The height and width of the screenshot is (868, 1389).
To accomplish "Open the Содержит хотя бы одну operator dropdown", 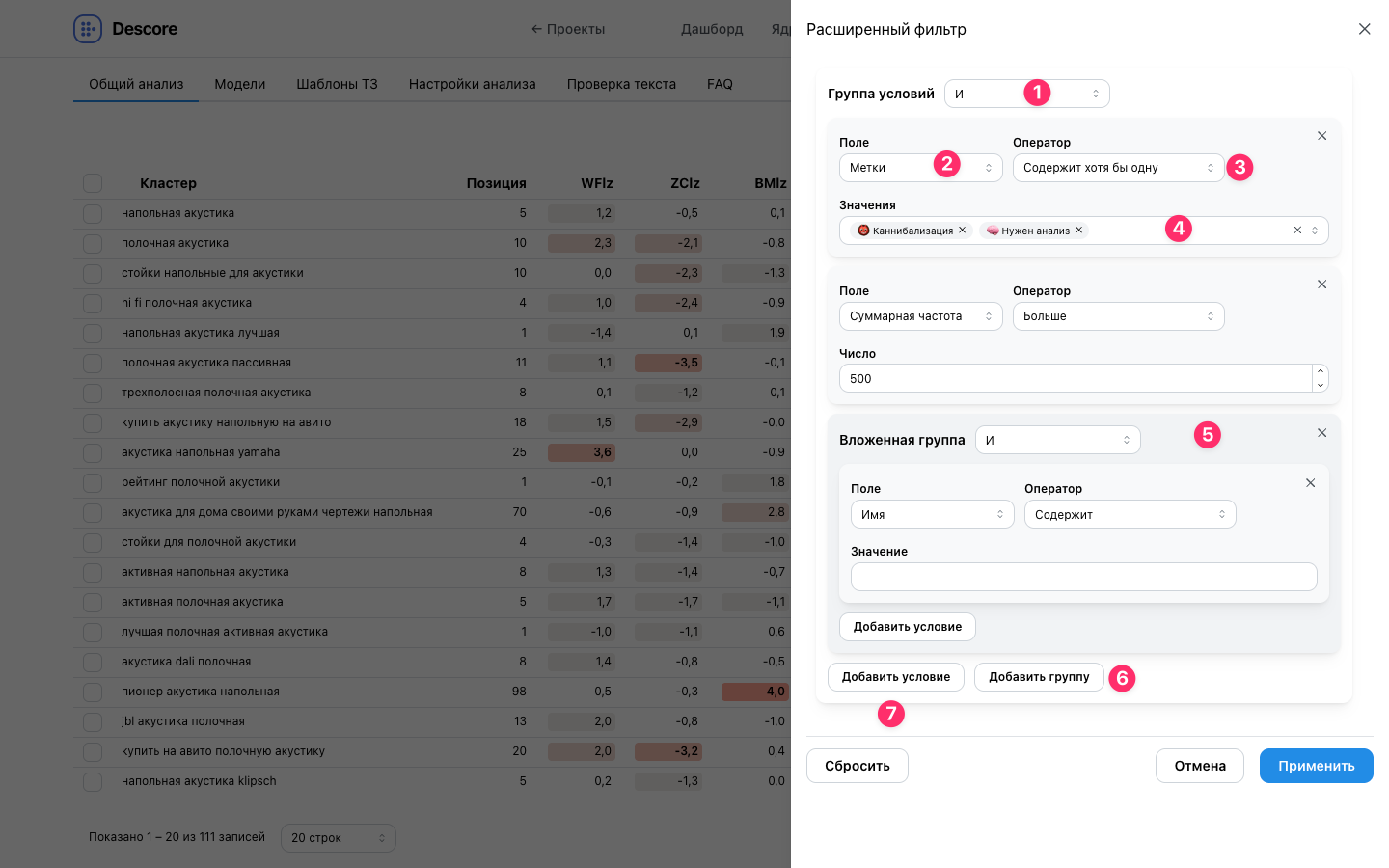I will tap(1119, 168).
